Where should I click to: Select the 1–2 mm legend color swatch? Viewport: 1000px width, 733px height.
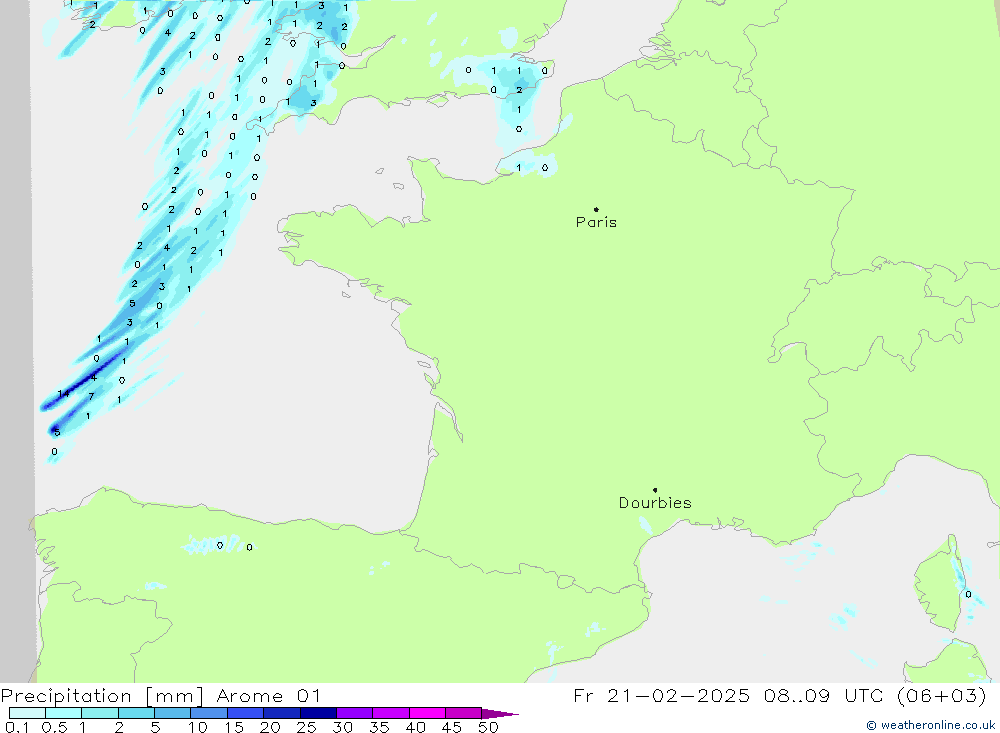[x=99, y=713]
